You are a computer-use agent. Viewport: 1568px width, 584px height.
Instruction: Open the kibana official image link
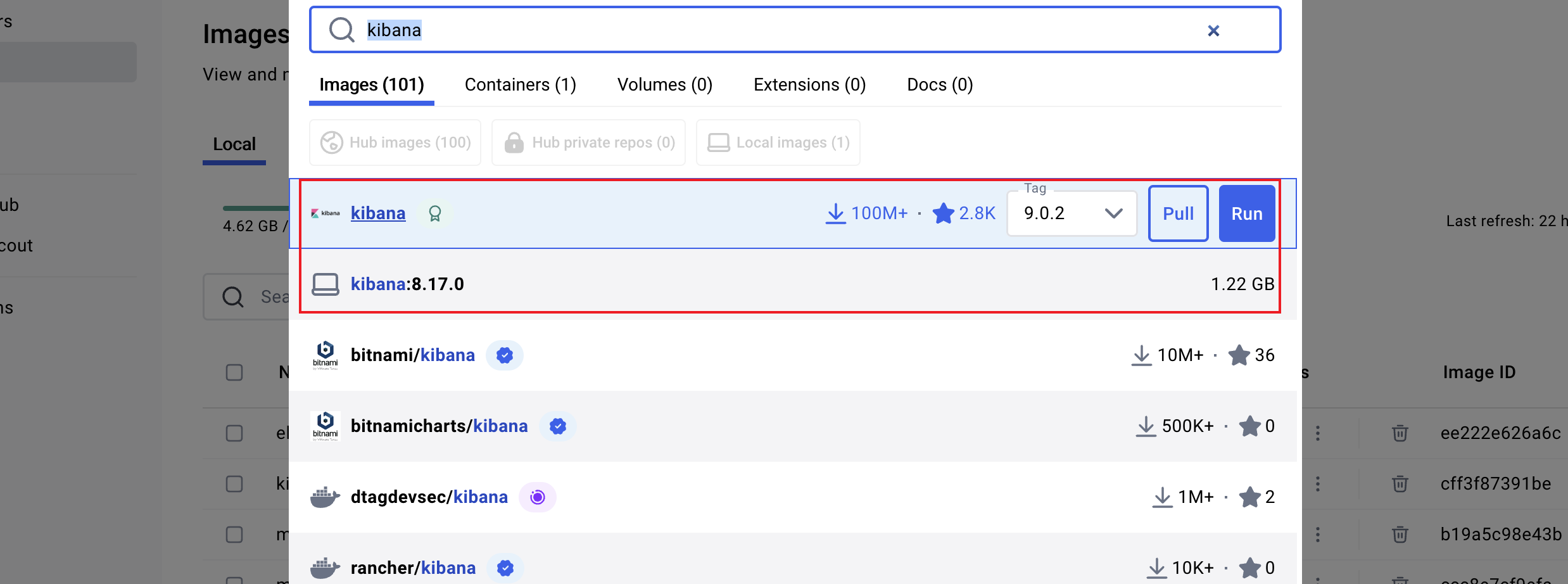(x=378, y=213)
